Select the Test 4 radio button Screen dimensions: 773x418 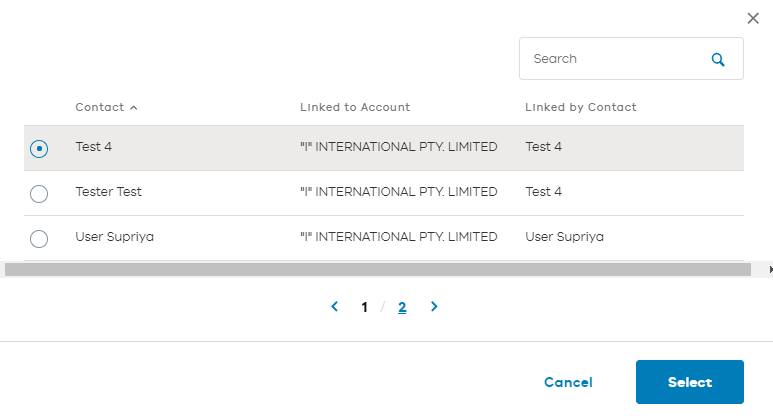[39, 148]
